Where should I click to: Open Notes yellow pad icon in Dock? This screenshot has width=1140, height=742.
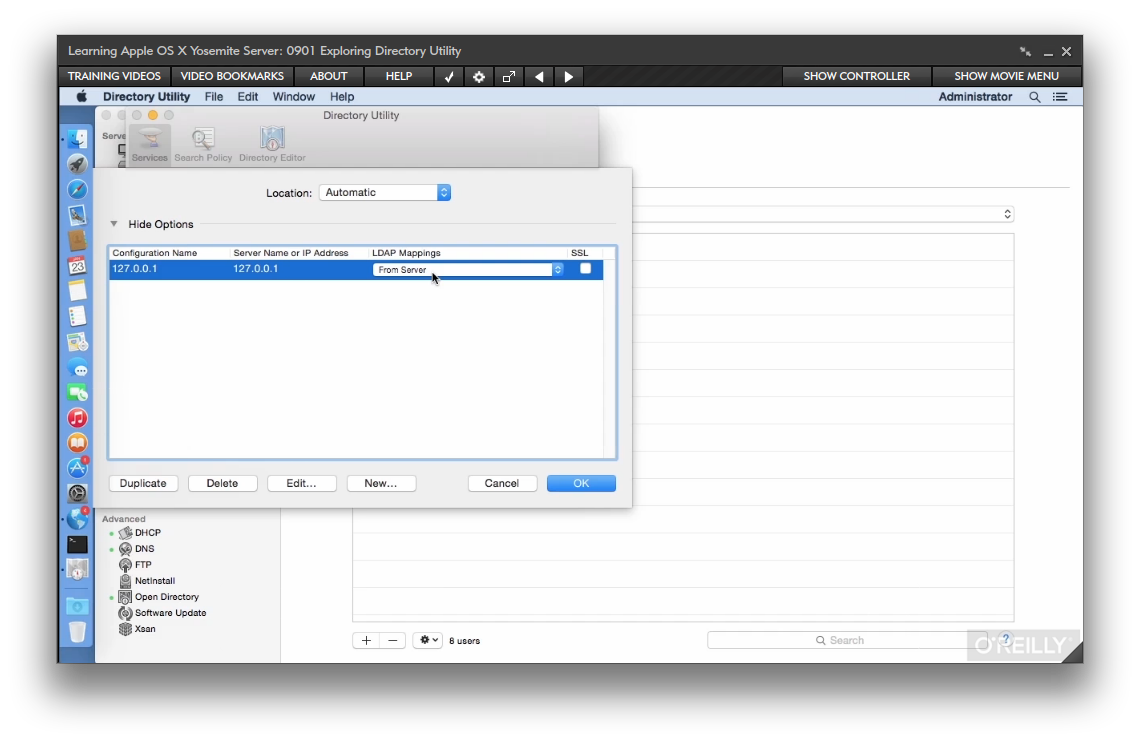click(77, 291)
